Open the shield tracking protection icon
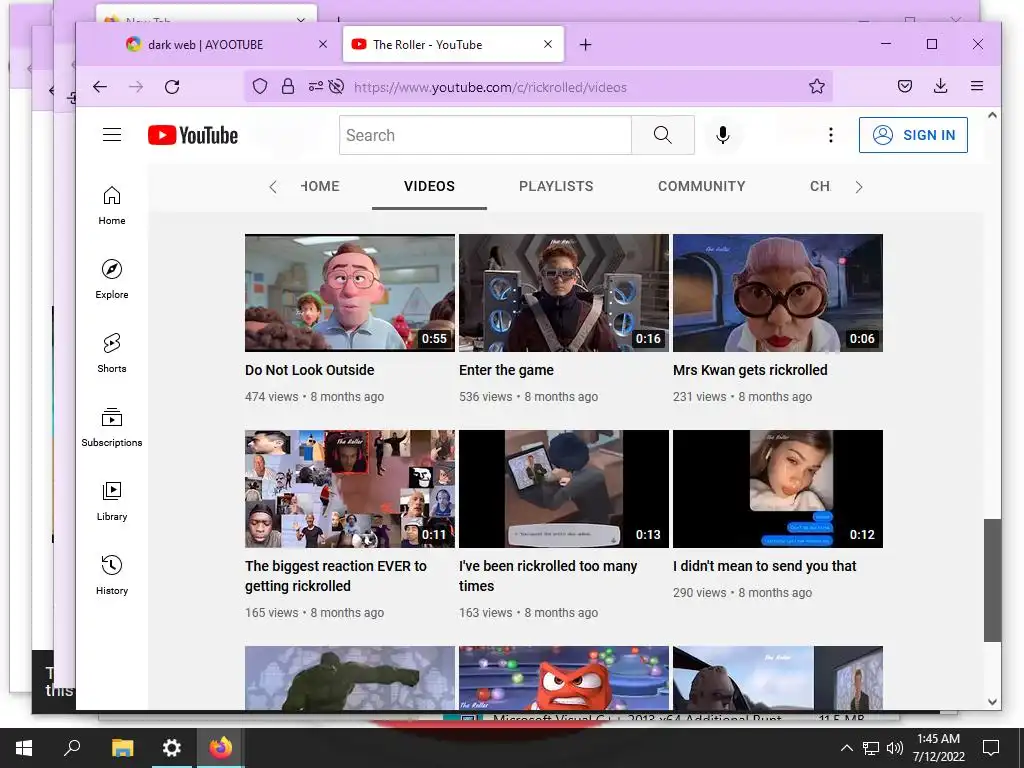The image size is (1024, 768). click(x=260, y=86)
